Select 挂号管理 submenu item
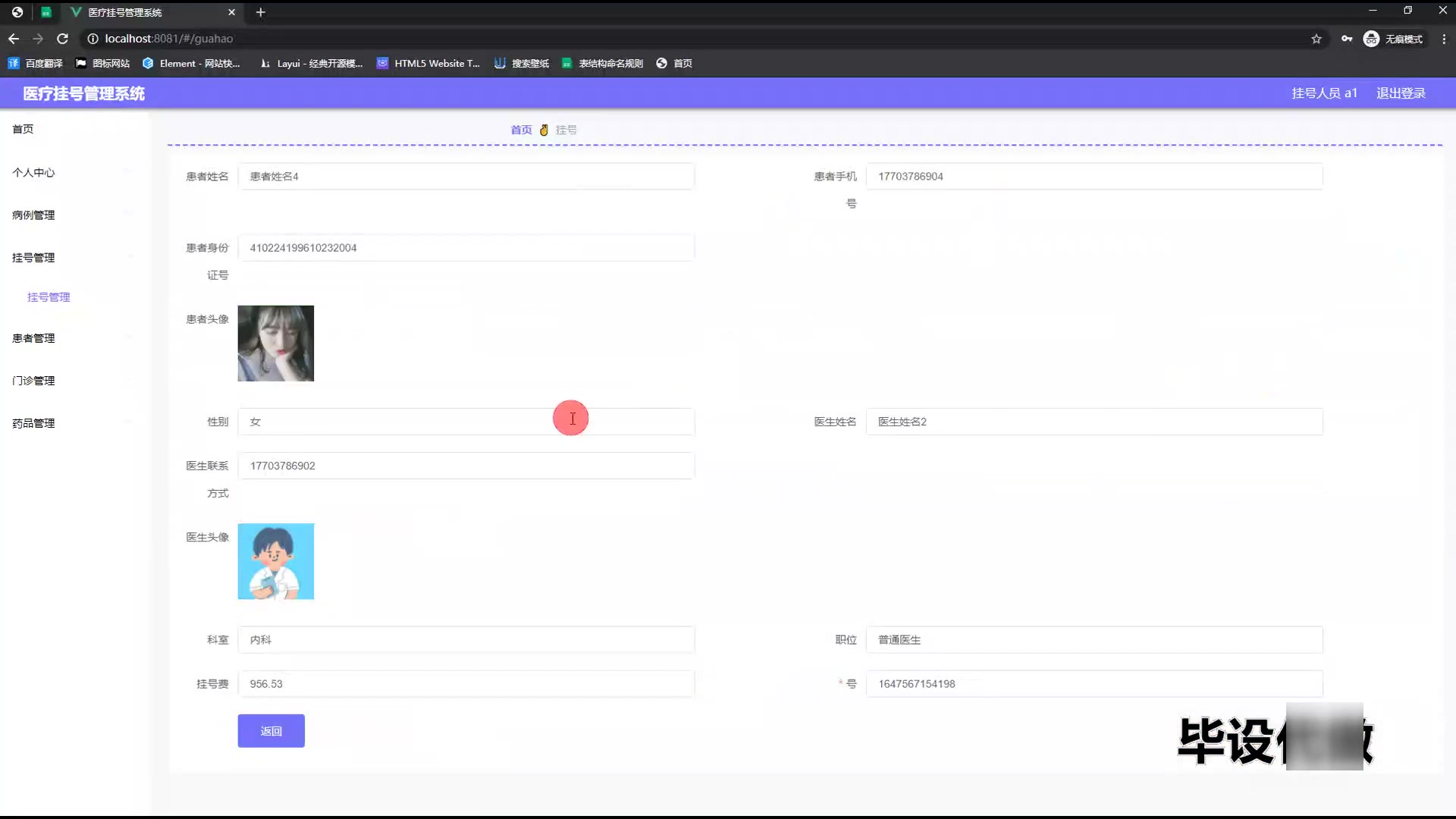 pos(49,297)
